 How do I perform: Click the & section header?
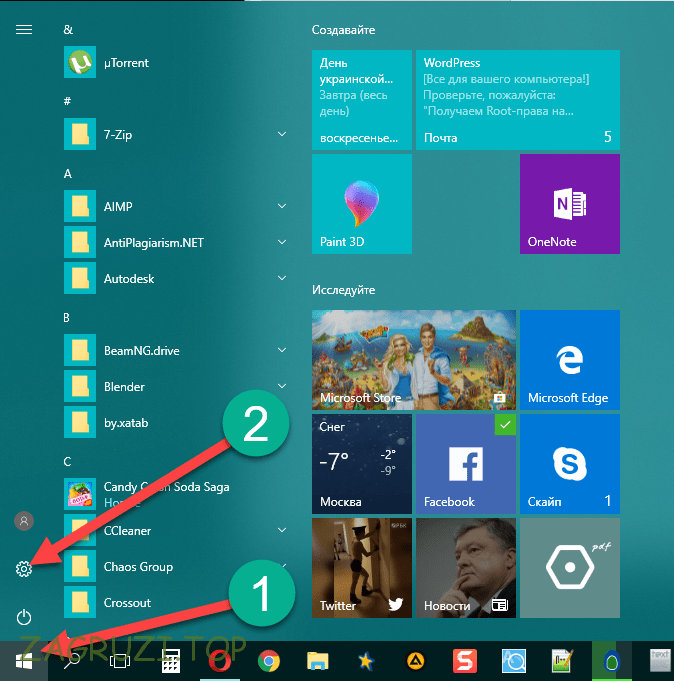68,30
